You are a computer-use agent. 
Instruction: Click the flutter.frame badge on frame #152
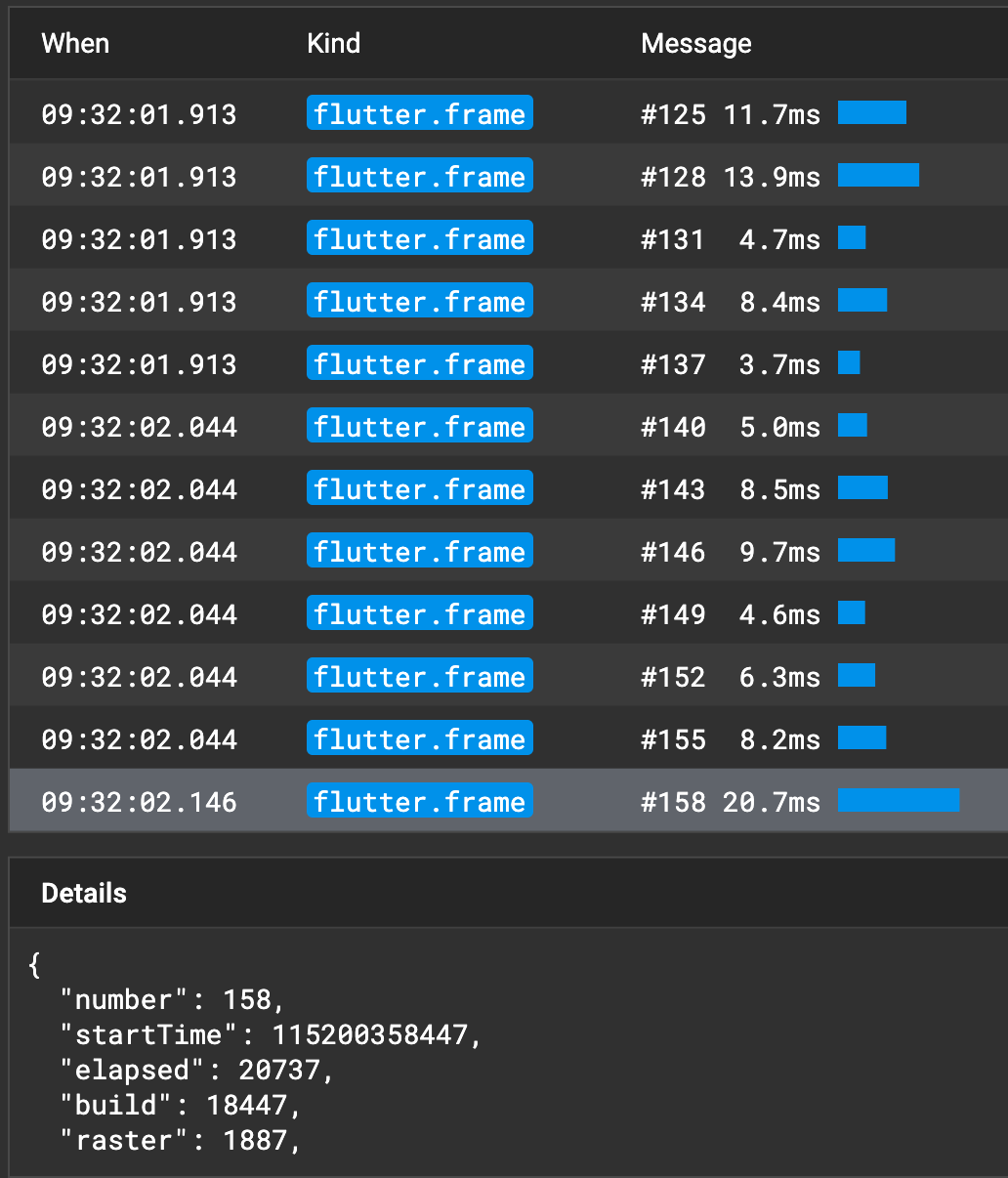tap(419, 675)
